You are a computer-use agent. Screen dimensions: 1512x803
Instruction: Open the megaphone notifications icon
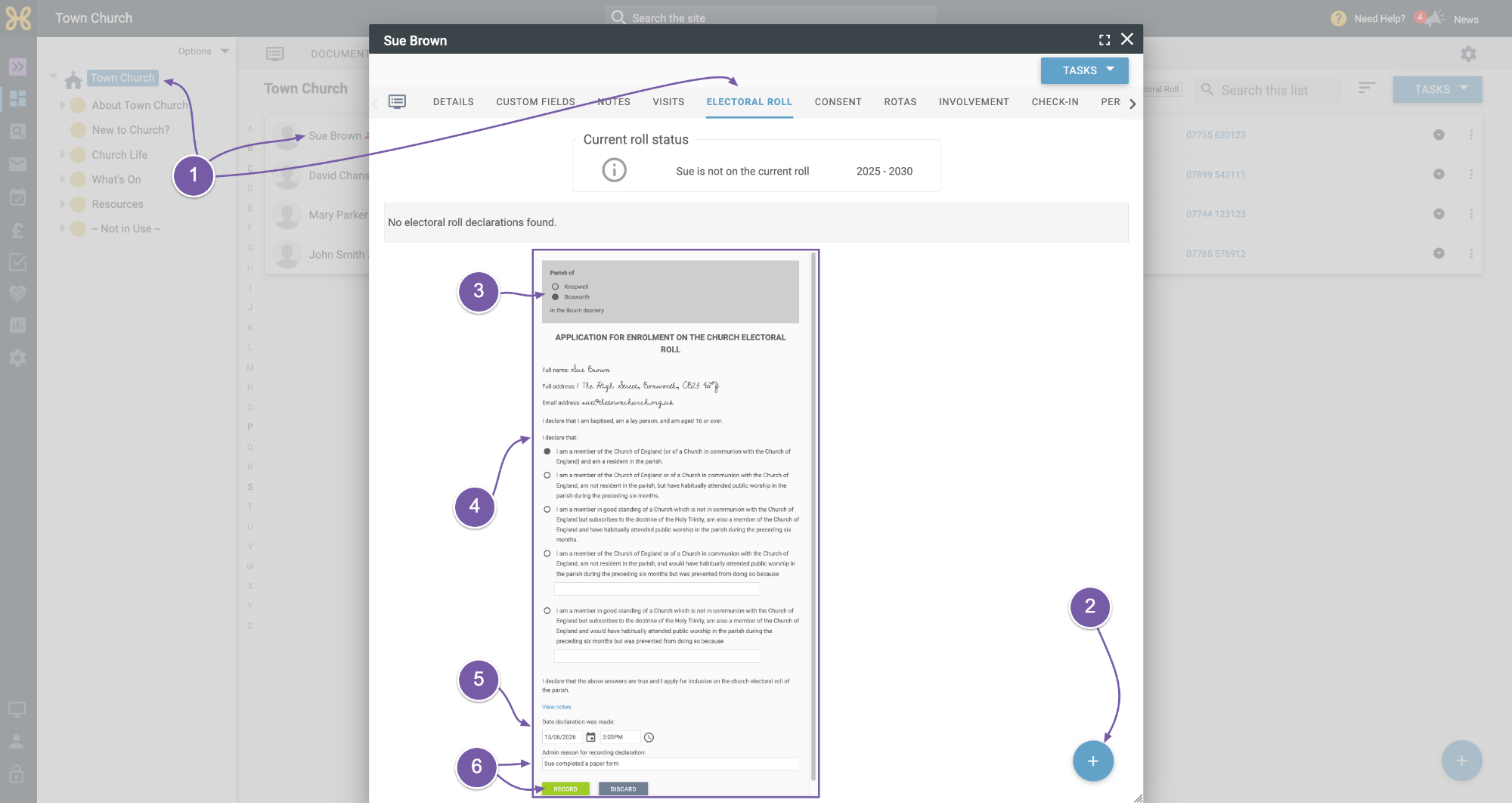[x=1434, y=18]
